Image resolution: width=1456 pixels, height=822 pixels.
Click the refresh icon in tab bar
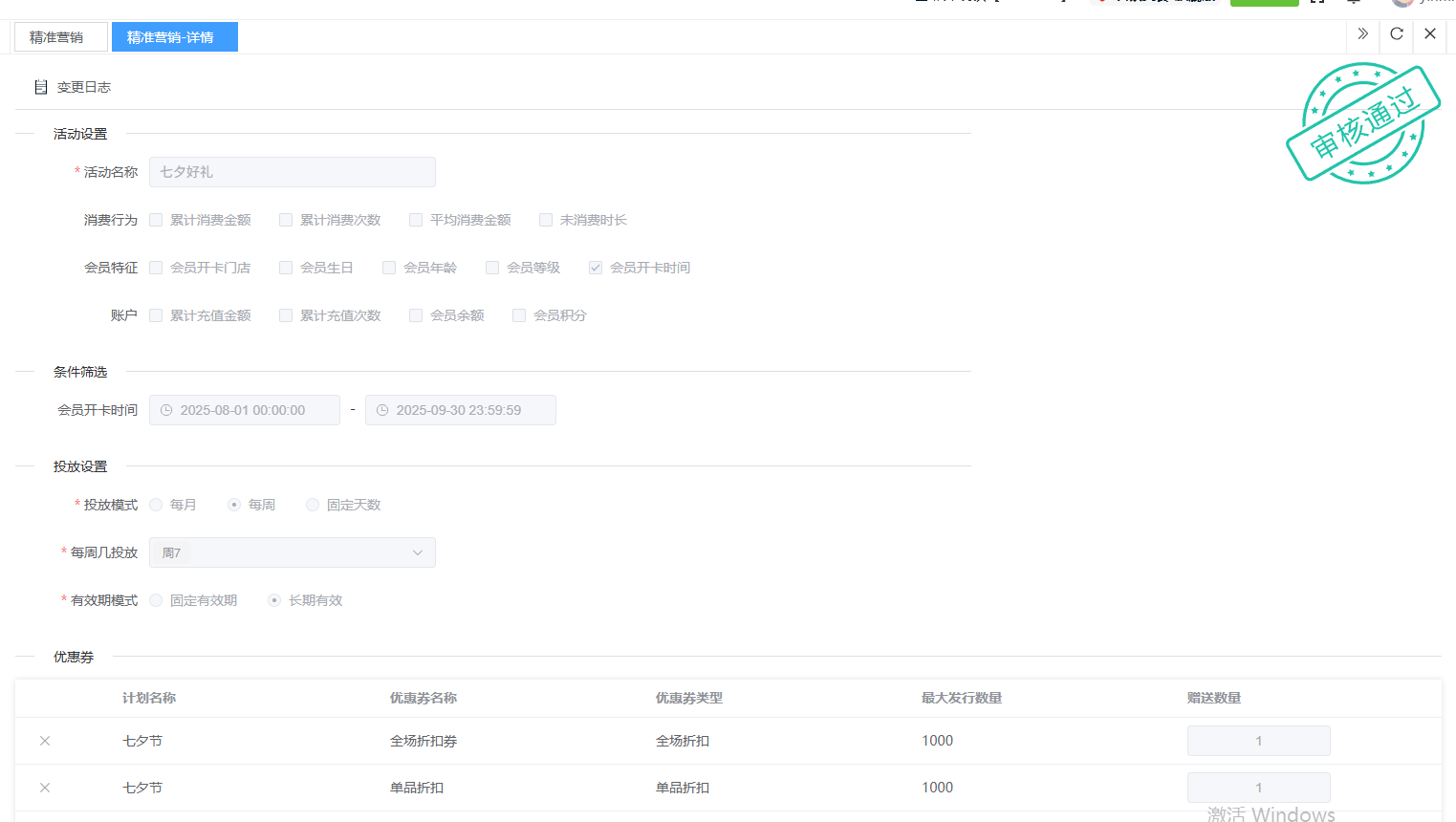click(1396, 34)
